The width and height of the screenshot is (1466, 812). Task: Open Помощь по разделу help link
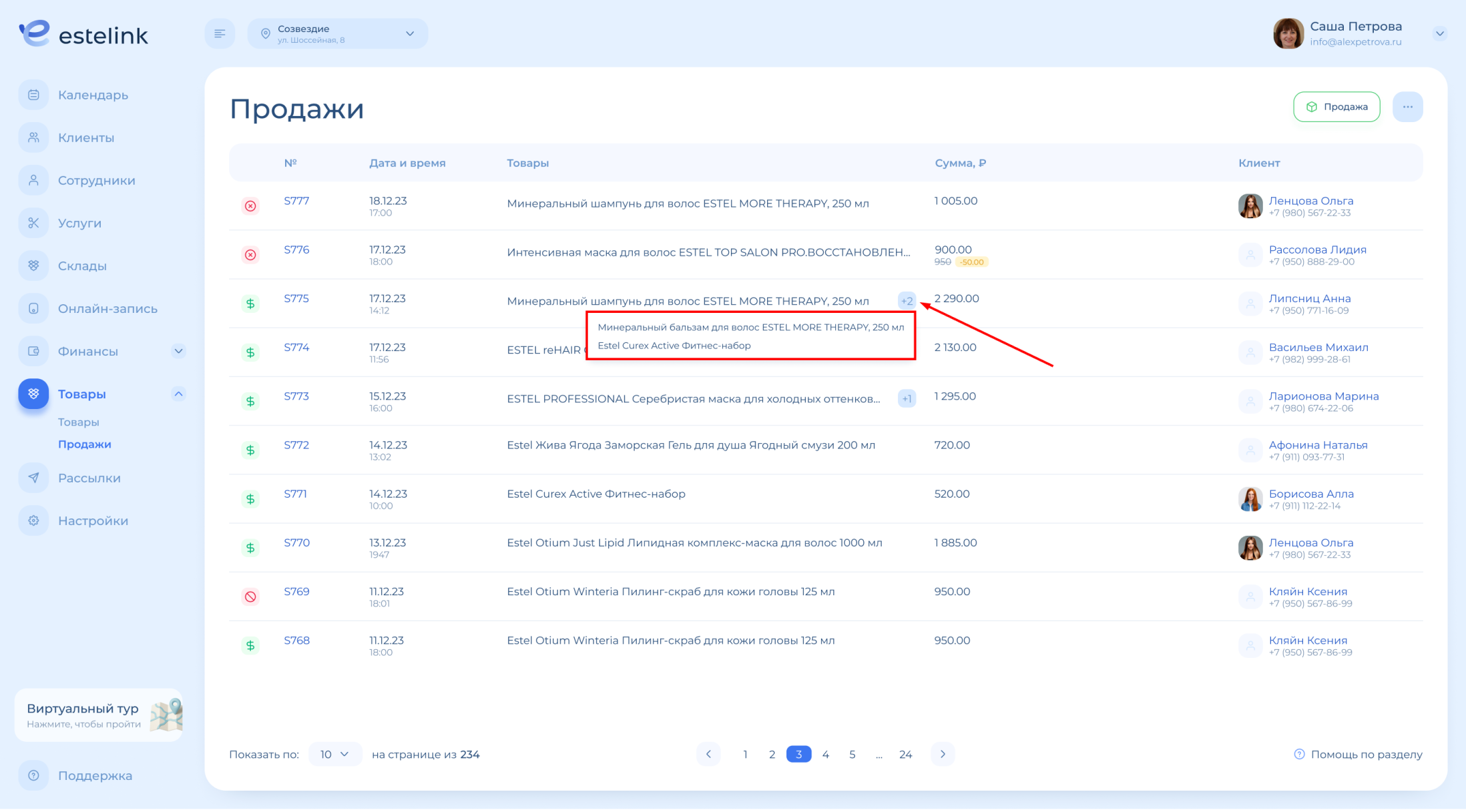pos(1358,754)
